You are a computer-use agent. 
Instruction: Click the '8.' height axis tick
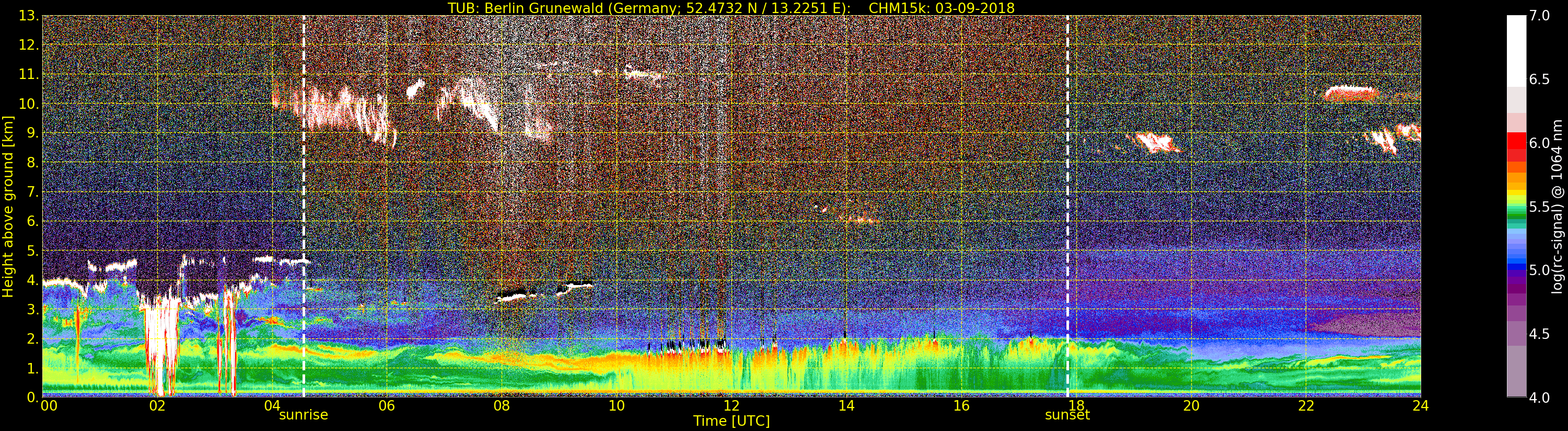click(32, 163)
